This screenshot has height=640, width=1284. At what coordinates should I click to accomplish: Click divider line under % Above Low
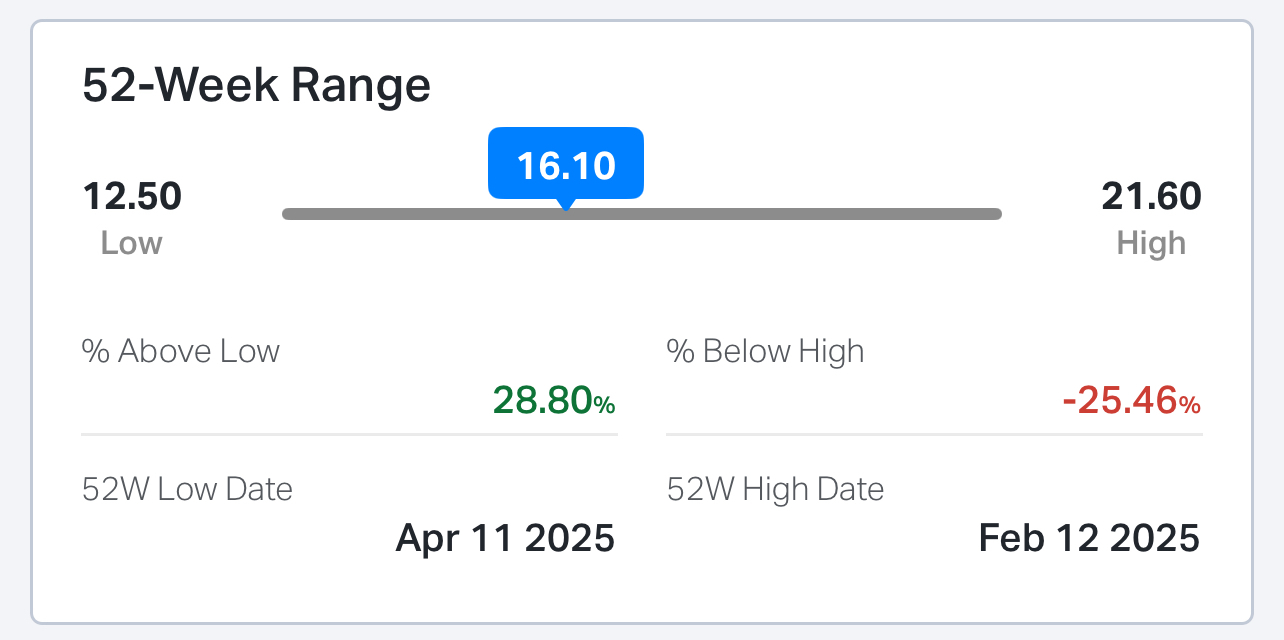point(349,434)
